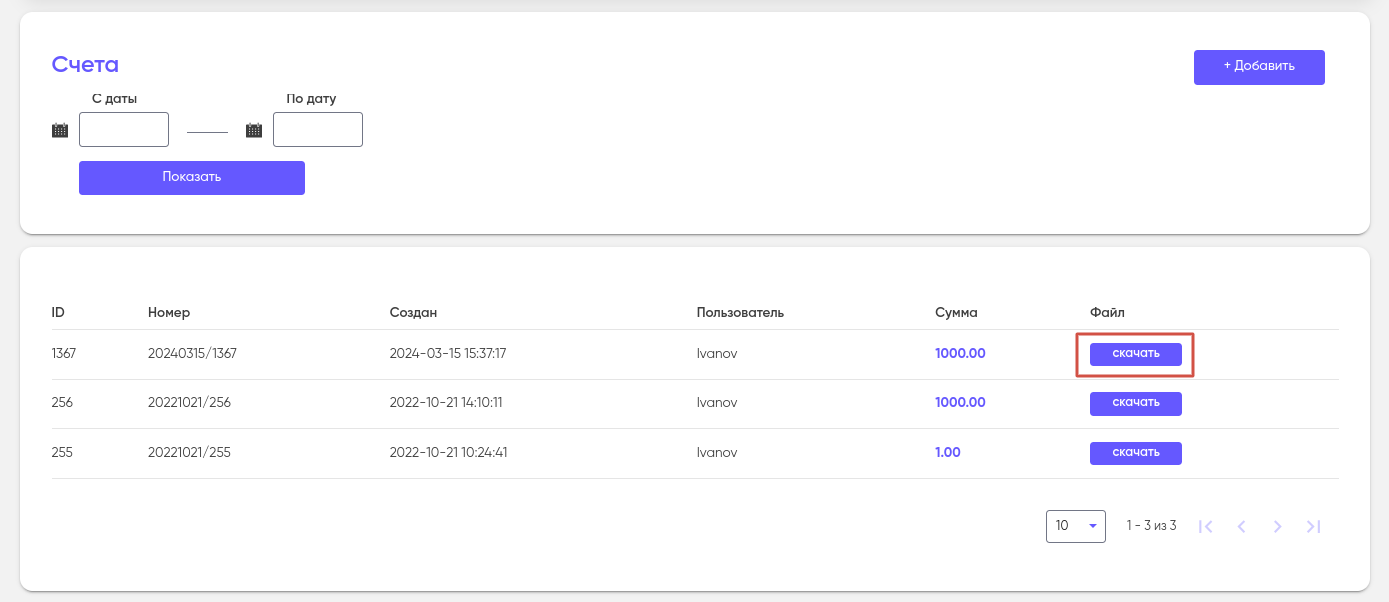This screenshot has height=602, width=1389.
Task: Click the "Создан" column header
Action: (413, 313)
